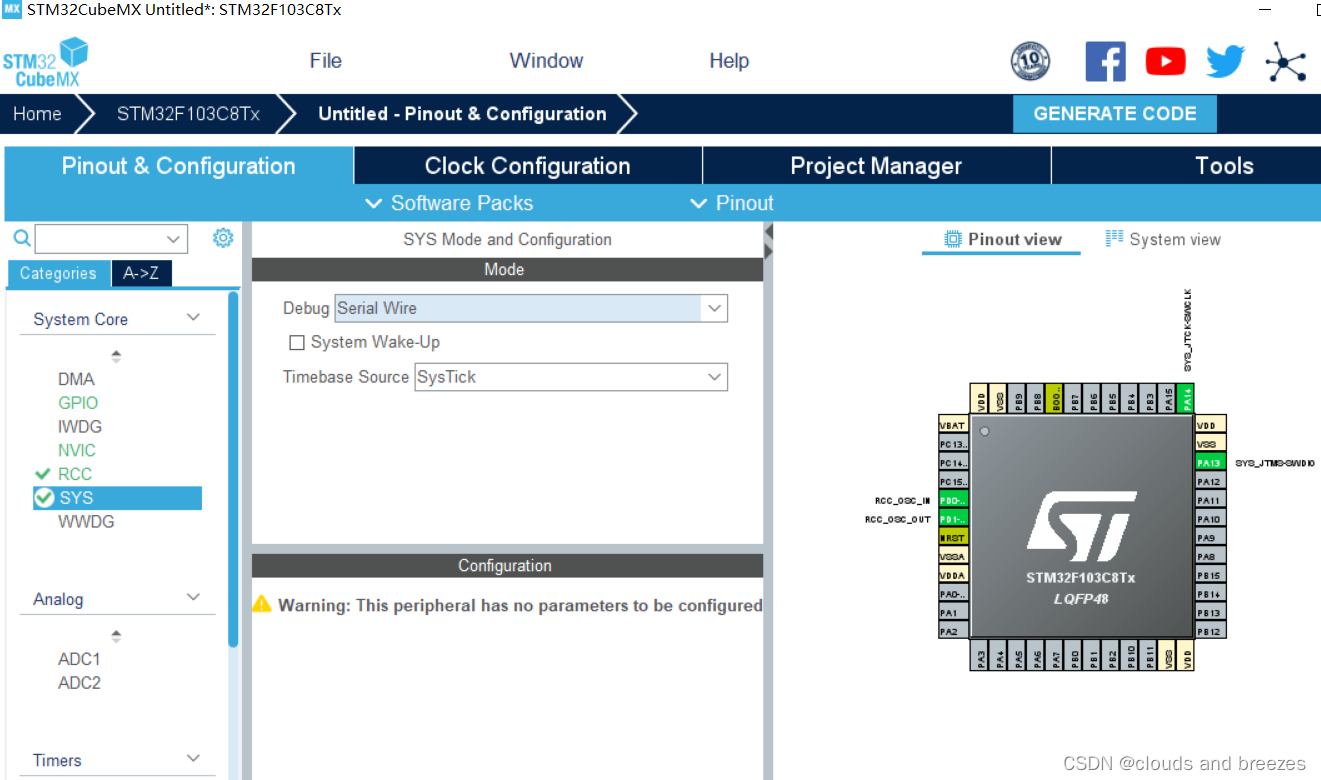Click the PA9 pin on chip
The image size is (1321, 780).
point(1211,538)
